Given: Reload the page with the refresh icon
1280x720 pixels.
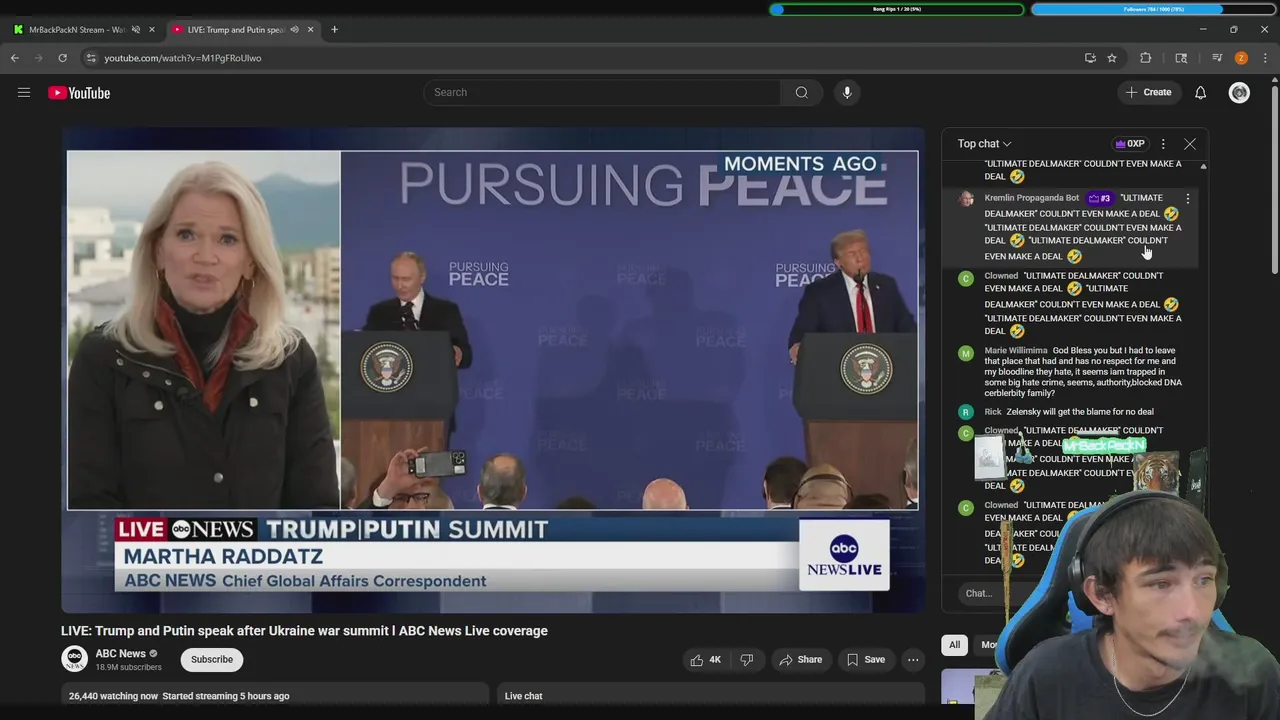Looking at the screenshot, I should click(x=62, y=58).
